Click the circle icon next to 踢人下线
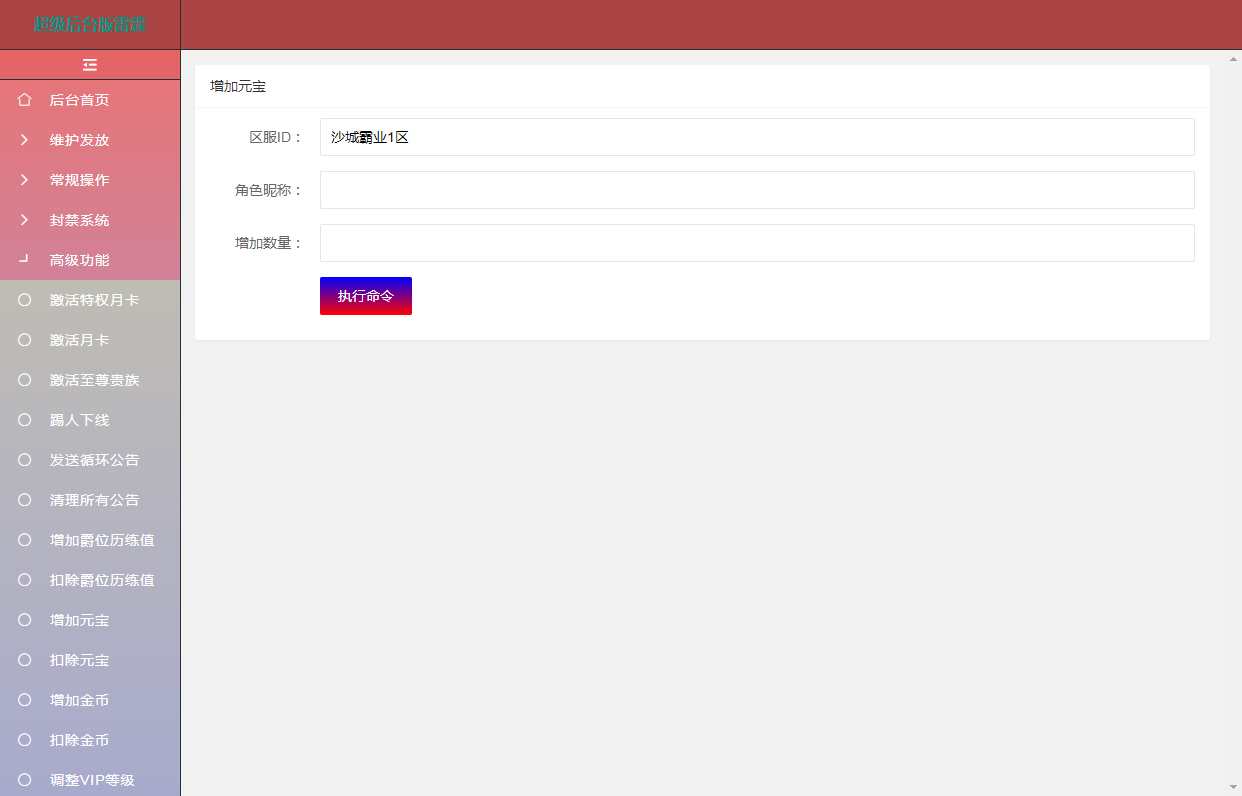 pyautogui.click(x=24, y=420)
